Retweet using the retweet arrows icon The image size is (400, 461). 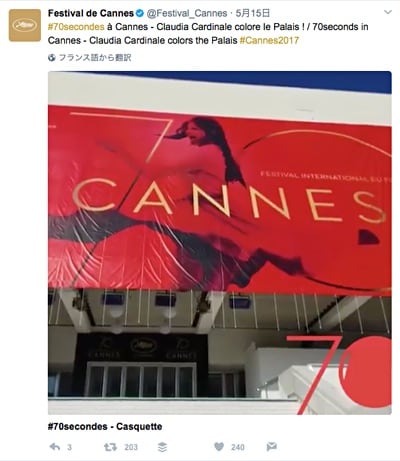tap(110, 447)
